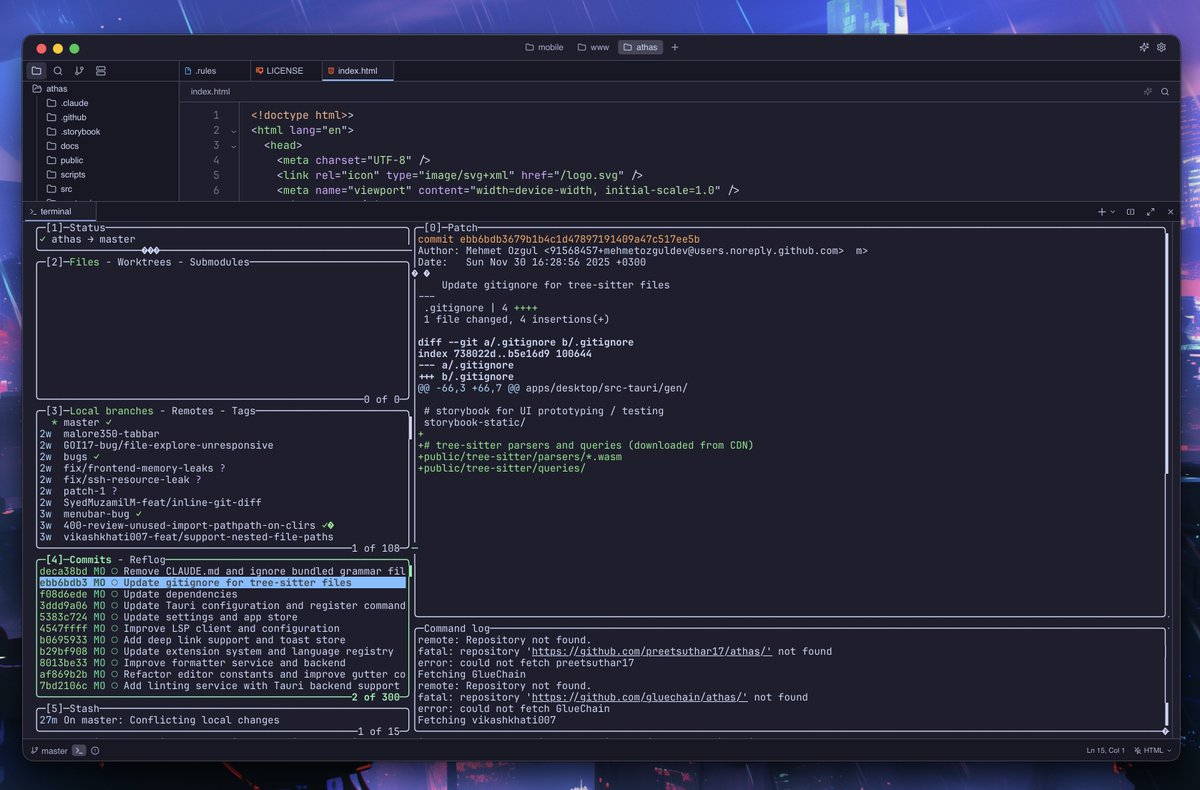Open the .rules editor tab
1200x790 pixels.
coord(214,71)
